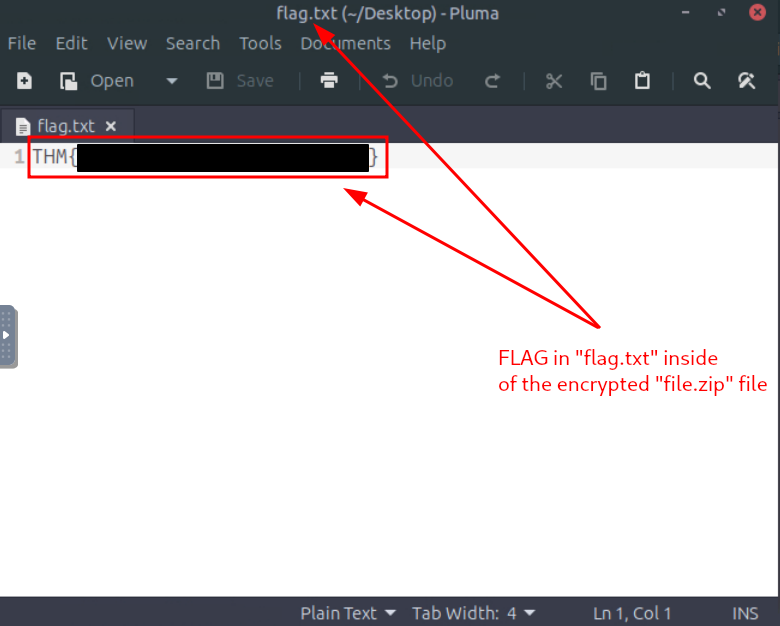
Task: Click the side panel handle on left edge
Action: [x=6, y=335]
